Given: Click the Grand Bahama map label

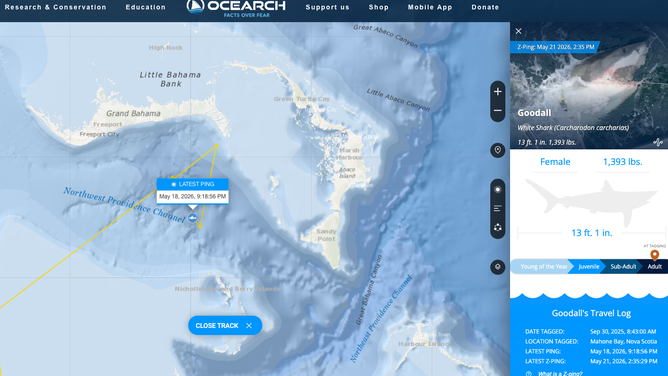Looking at the screenshot, I should 133,113.
